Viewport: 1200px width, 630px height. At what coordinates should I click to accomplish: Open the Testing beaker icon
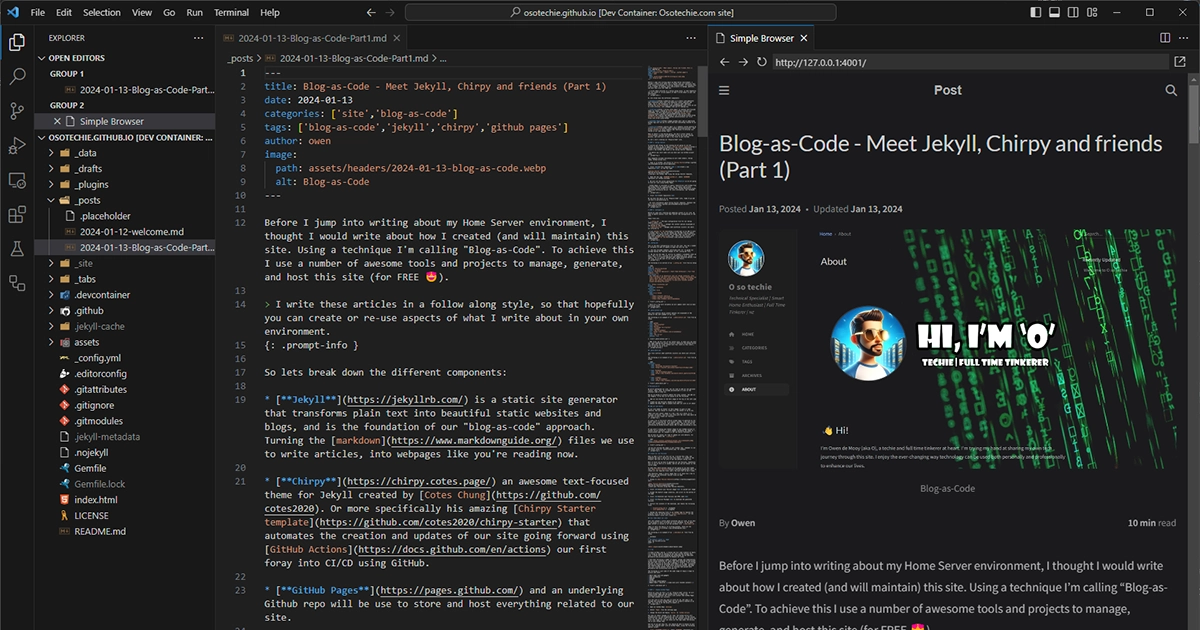17,248
